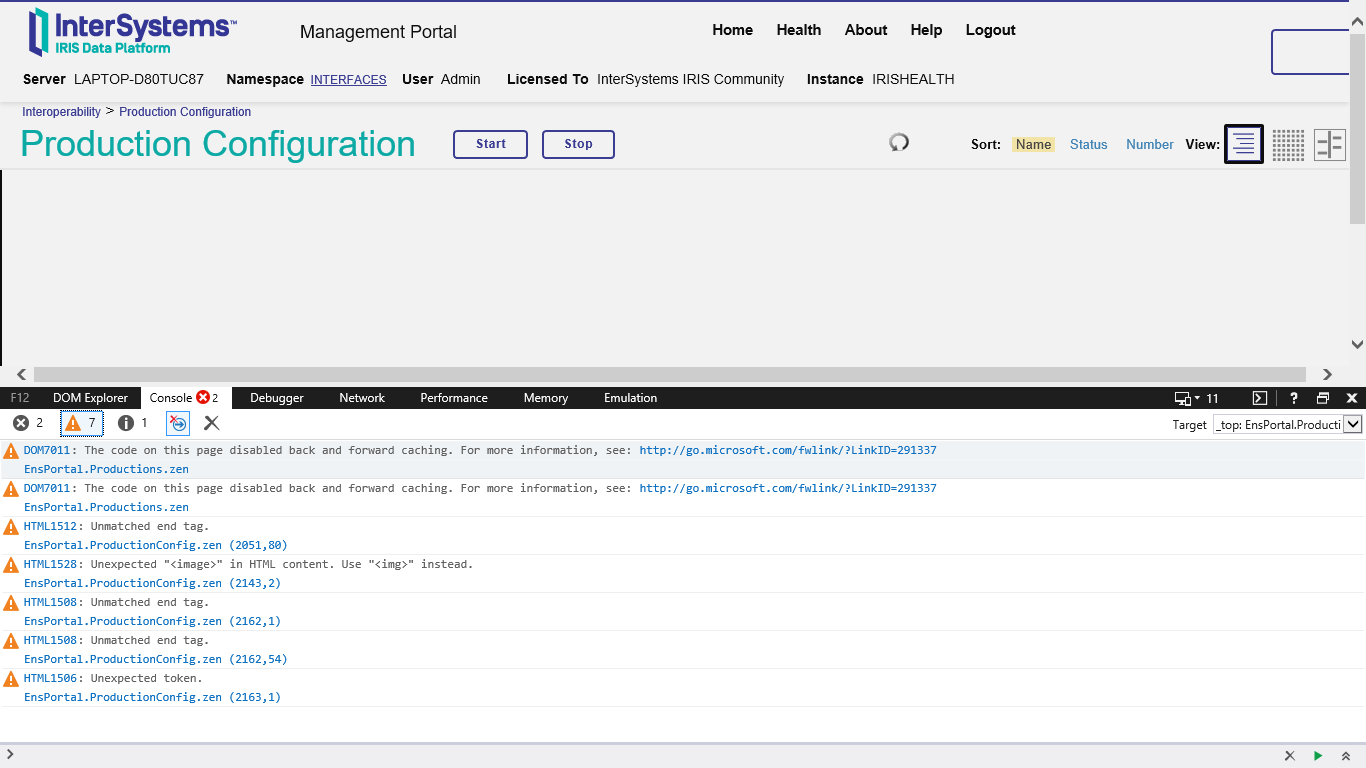Screen dimensions: 1366x768
Task: Switch to list view icon
Action: 1244,144
